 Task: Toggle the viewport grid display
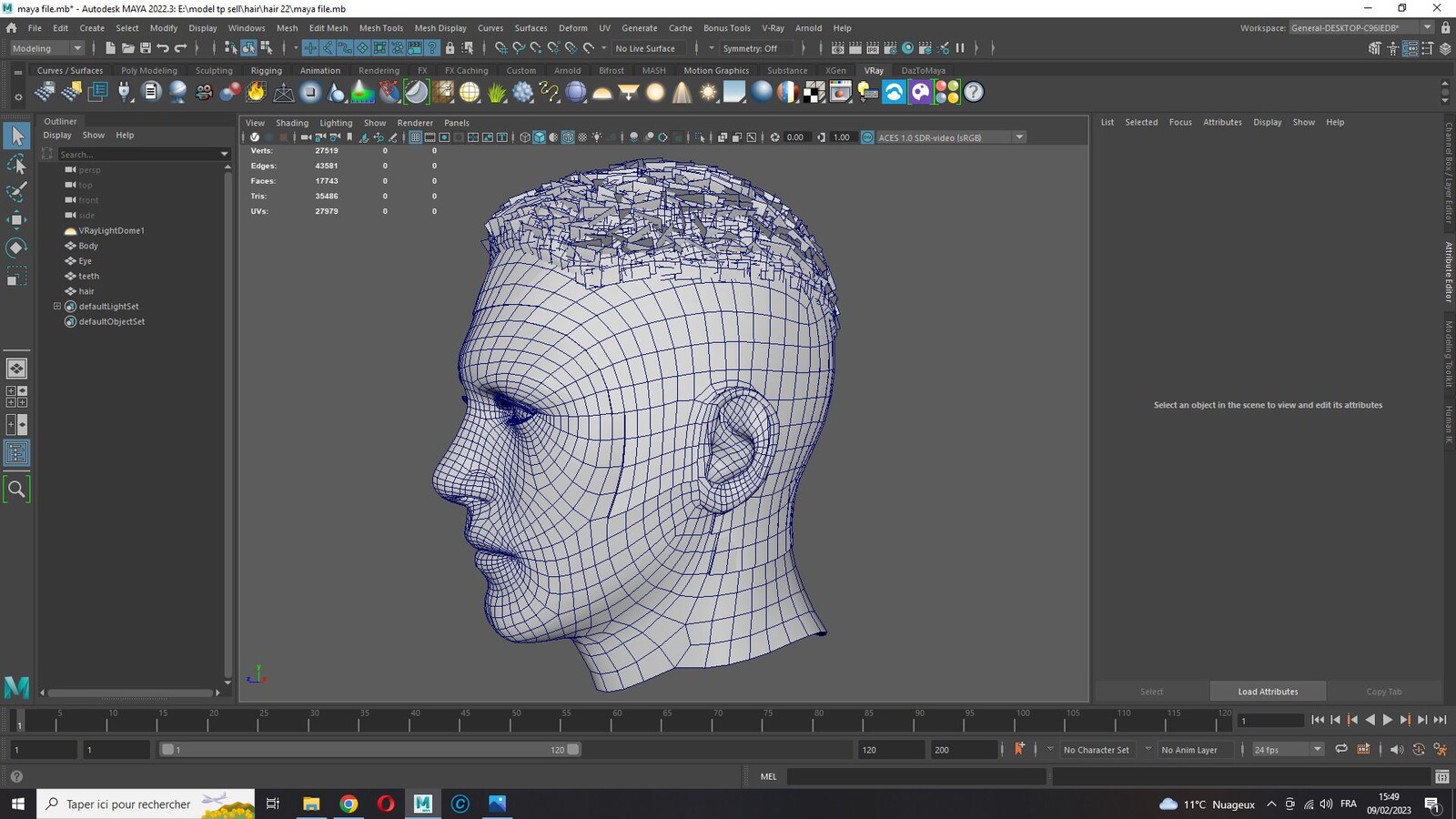click(415, 137)
